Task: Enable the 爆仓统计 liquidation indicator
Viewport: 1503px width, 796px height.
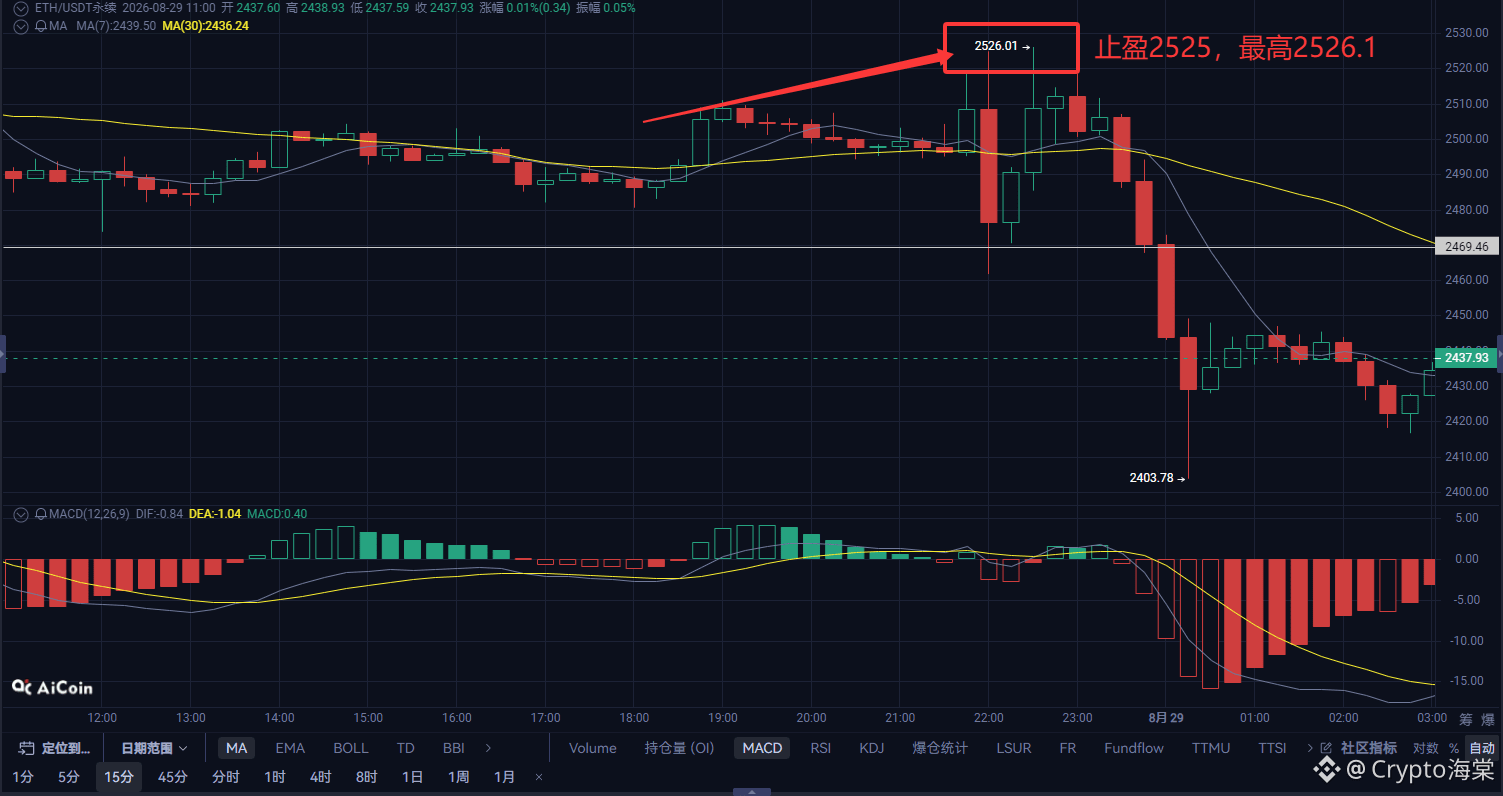Action: 940,748
